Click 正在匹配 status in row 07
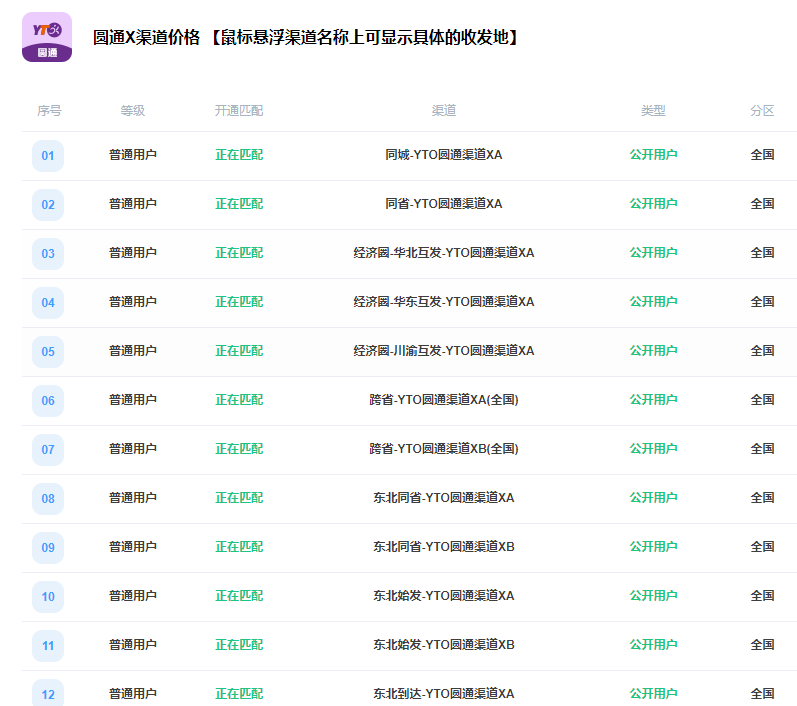 click(239, 449)
